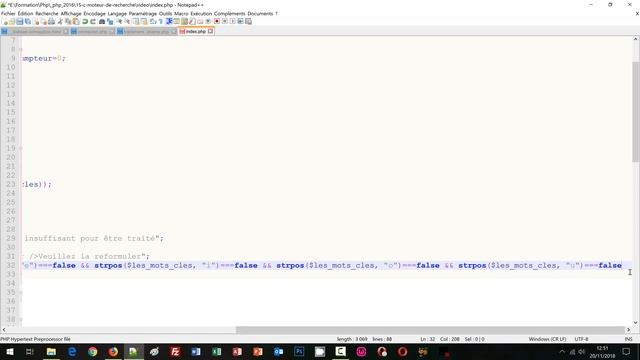
Task: Open the Affichage menu
Action: (x=71, y=13)
